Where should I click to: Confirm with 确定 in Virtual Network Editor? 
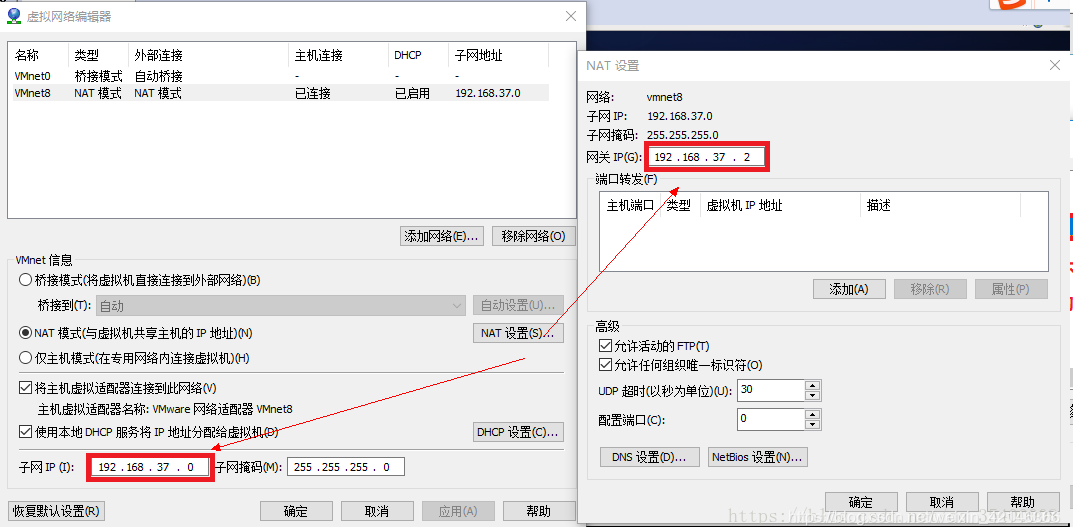(x=296, y=511)
